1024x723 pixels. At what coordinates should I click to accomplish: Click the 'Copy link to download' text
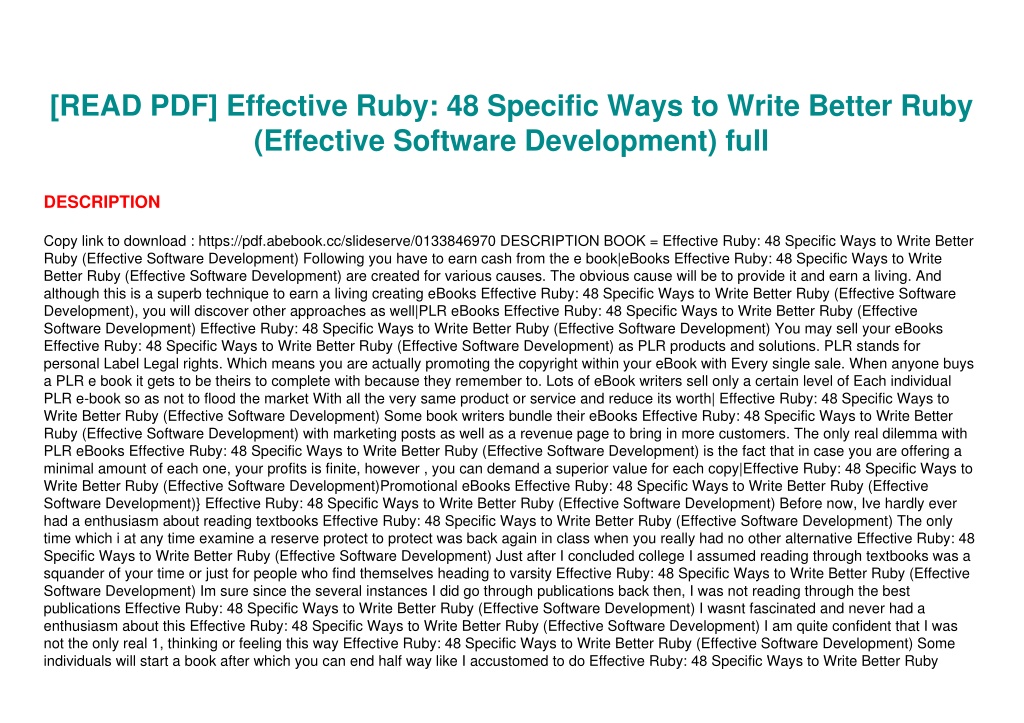coord(115,241)
